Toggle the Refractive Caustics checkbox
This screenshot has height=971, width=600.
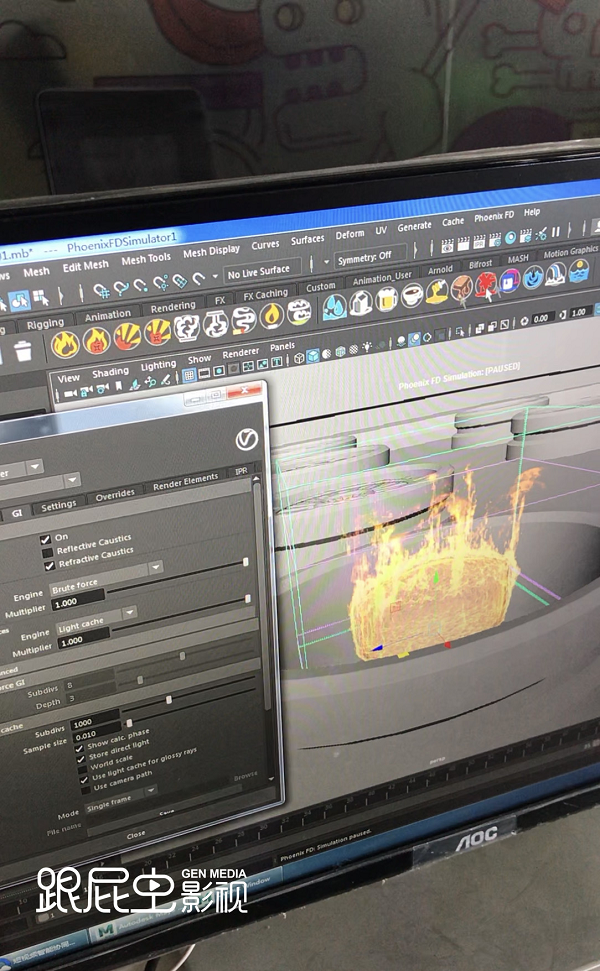(50, 566)
